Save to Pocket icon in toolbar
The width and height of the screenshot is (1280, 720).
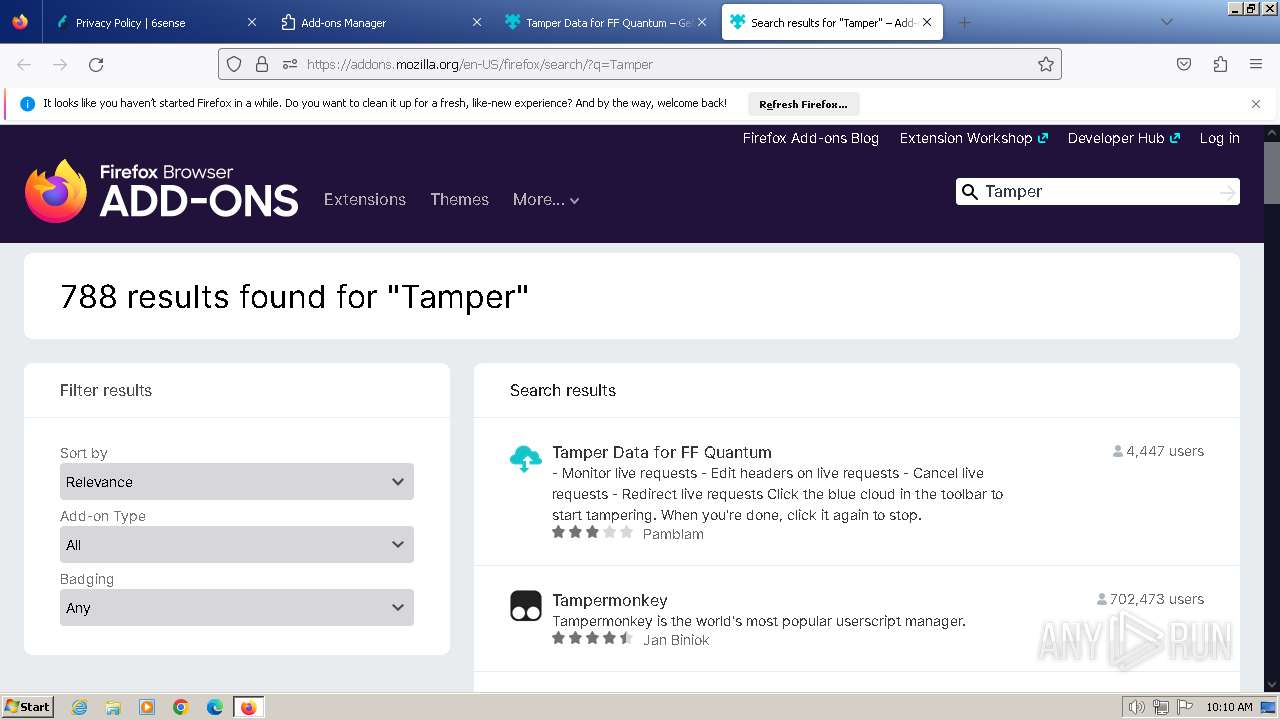click(x=1184, y=64)
